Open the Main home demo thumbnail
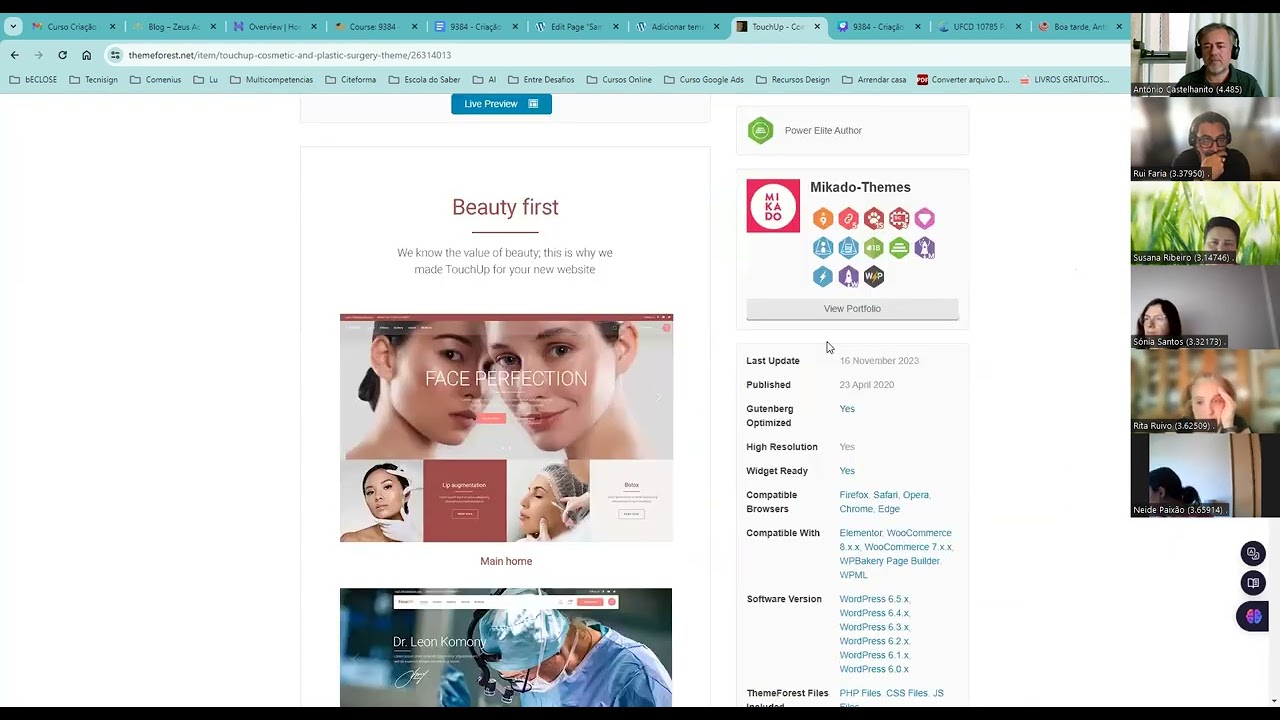Image resolution: width=1280 pixels, height=720 pixels. tap(506, 428)
